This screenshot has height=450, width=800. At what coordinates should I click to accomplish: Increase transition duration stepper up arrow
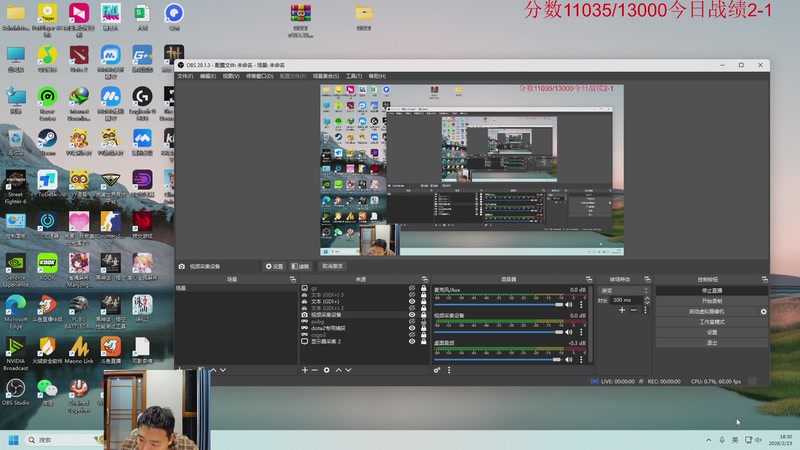tap(647, 298)
